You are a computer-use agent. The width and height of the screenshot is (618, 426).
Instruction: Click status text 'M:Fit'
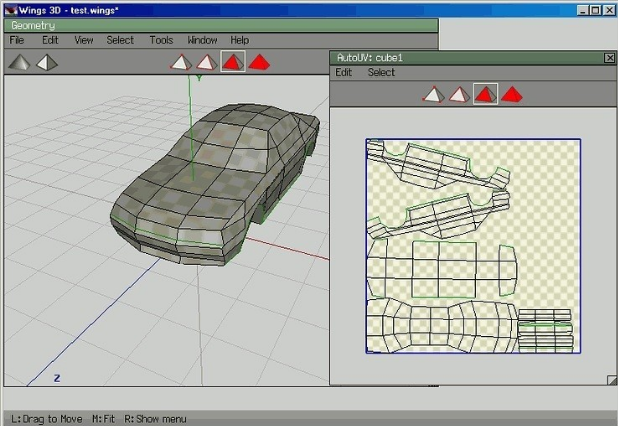click(103, 419)
